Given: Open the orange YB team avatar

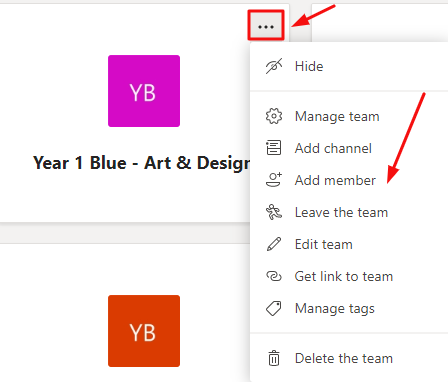Looking at the screenshot, I should pos(144,331).
